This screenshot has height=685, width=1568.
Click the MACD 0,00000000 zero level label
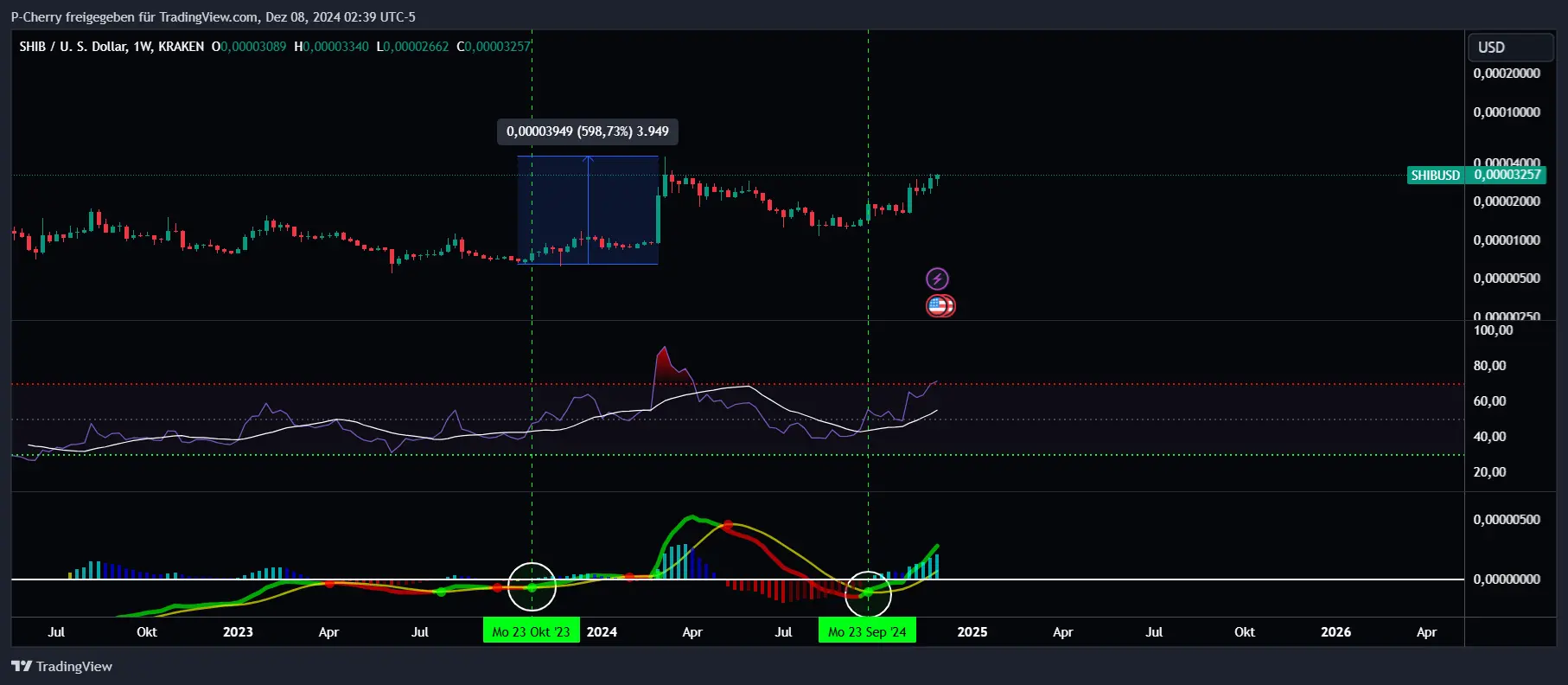pos(1507,579)
